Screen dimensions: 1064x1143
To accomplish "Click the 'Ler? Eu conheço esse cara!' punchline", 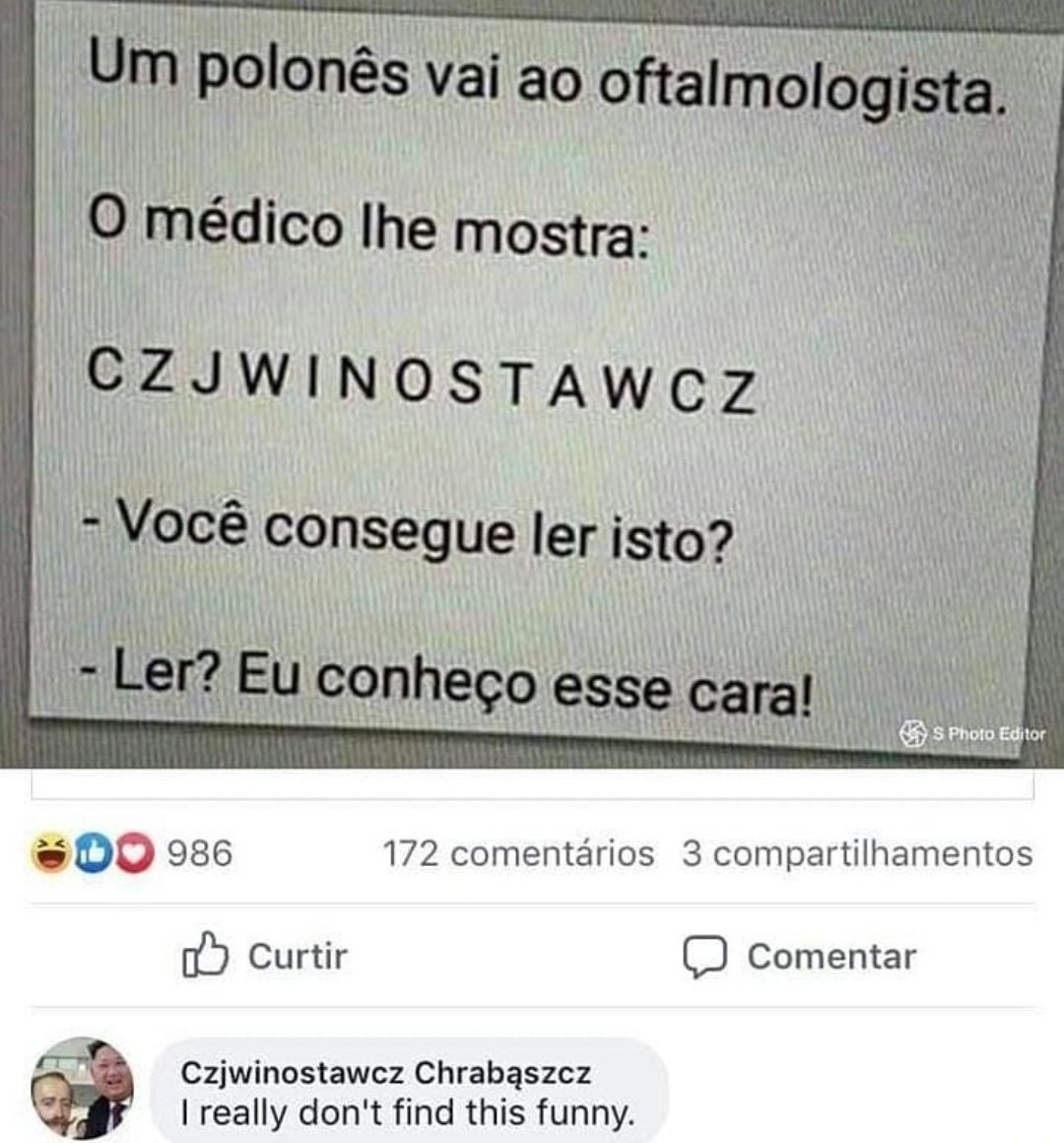I will [x=446, y=682].
